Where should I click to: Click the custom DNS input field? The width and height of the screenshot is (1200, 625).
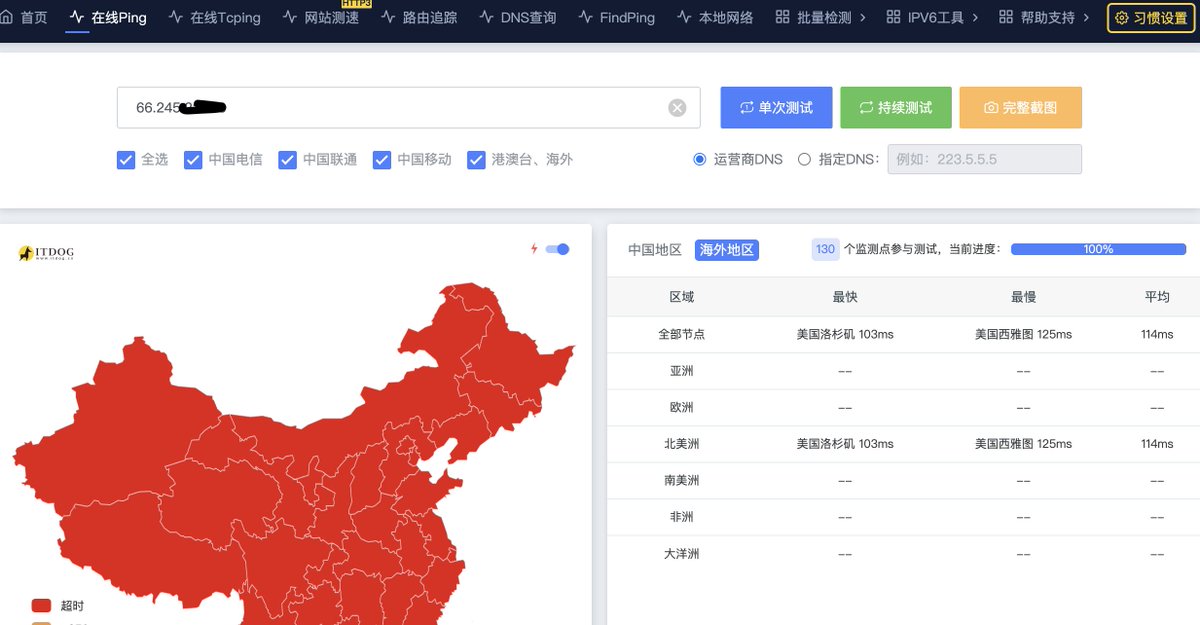(x=984, y=159)
